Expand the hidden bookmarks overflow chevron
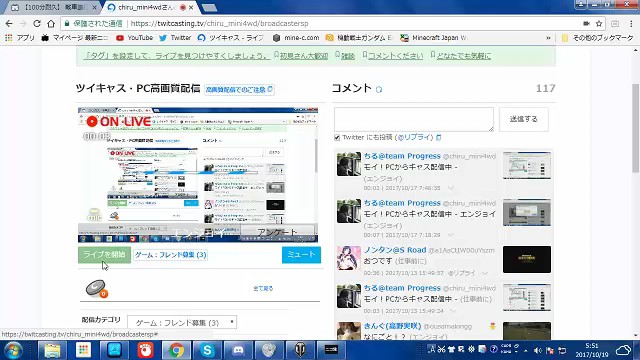 pyautogui.click(x=548, y=38)
